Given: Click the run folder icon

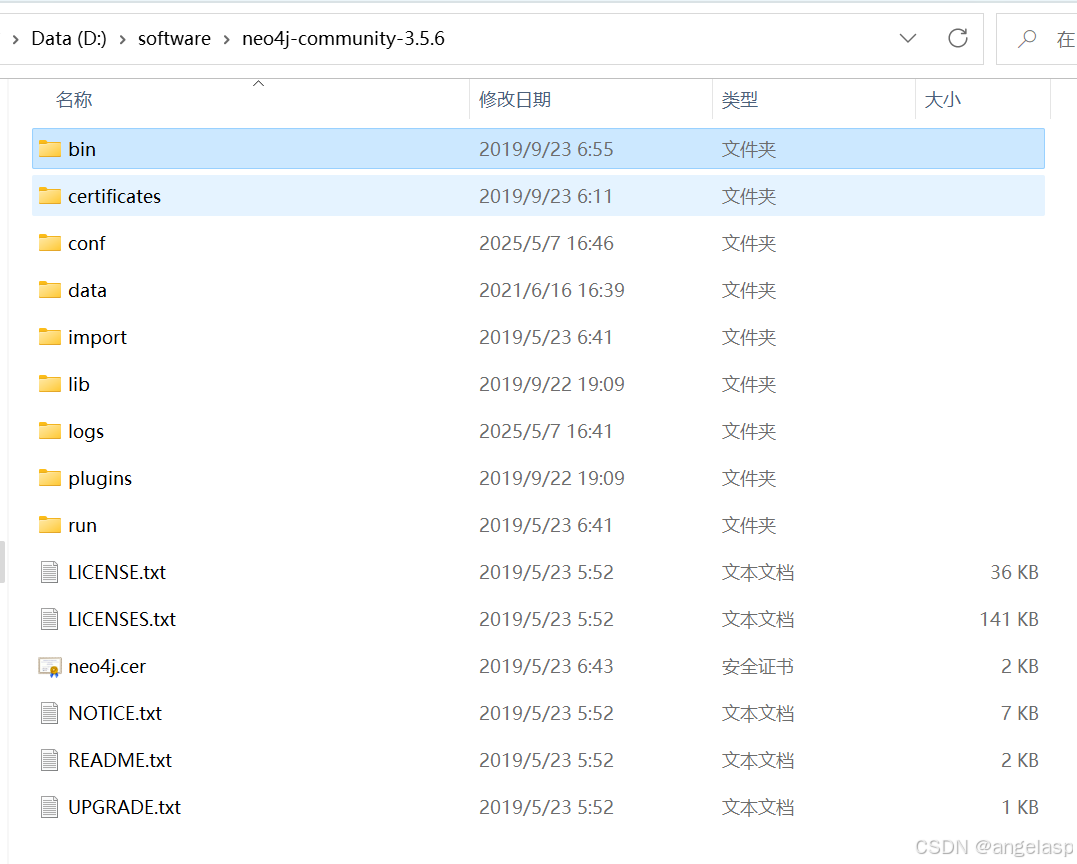Looking at the screenshot, I should (49, 525).
